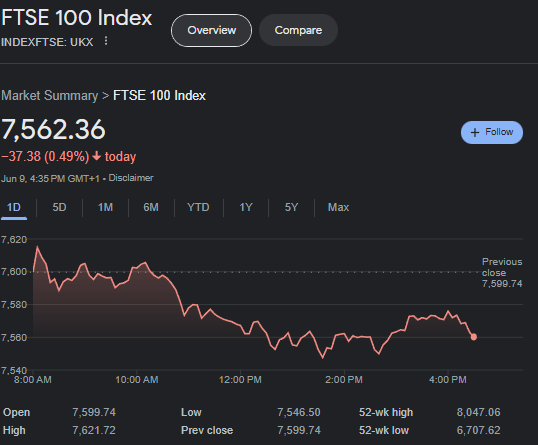
Task: Click the Prev close value 7,599.74
Action: [299, 430]
